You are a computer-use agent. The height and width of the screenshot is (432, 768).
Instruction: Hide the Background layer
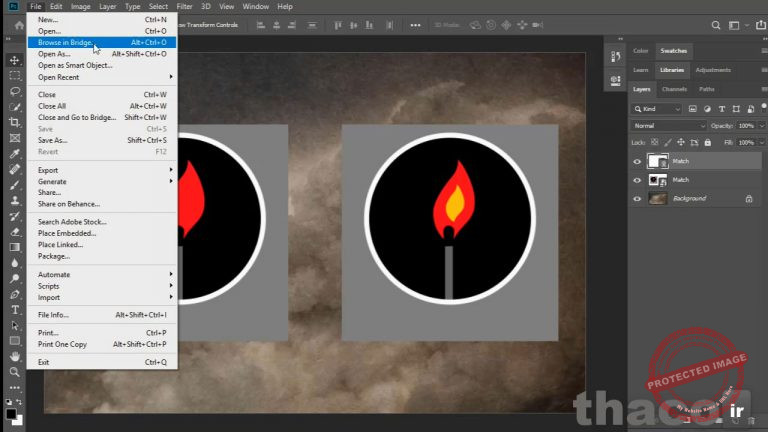pyautogui.click(x=637, y=199)
